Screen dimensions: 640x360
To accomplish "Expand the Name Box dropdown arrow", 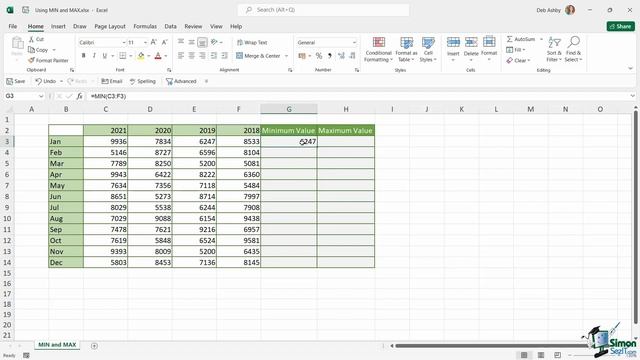I will [41, 96].
